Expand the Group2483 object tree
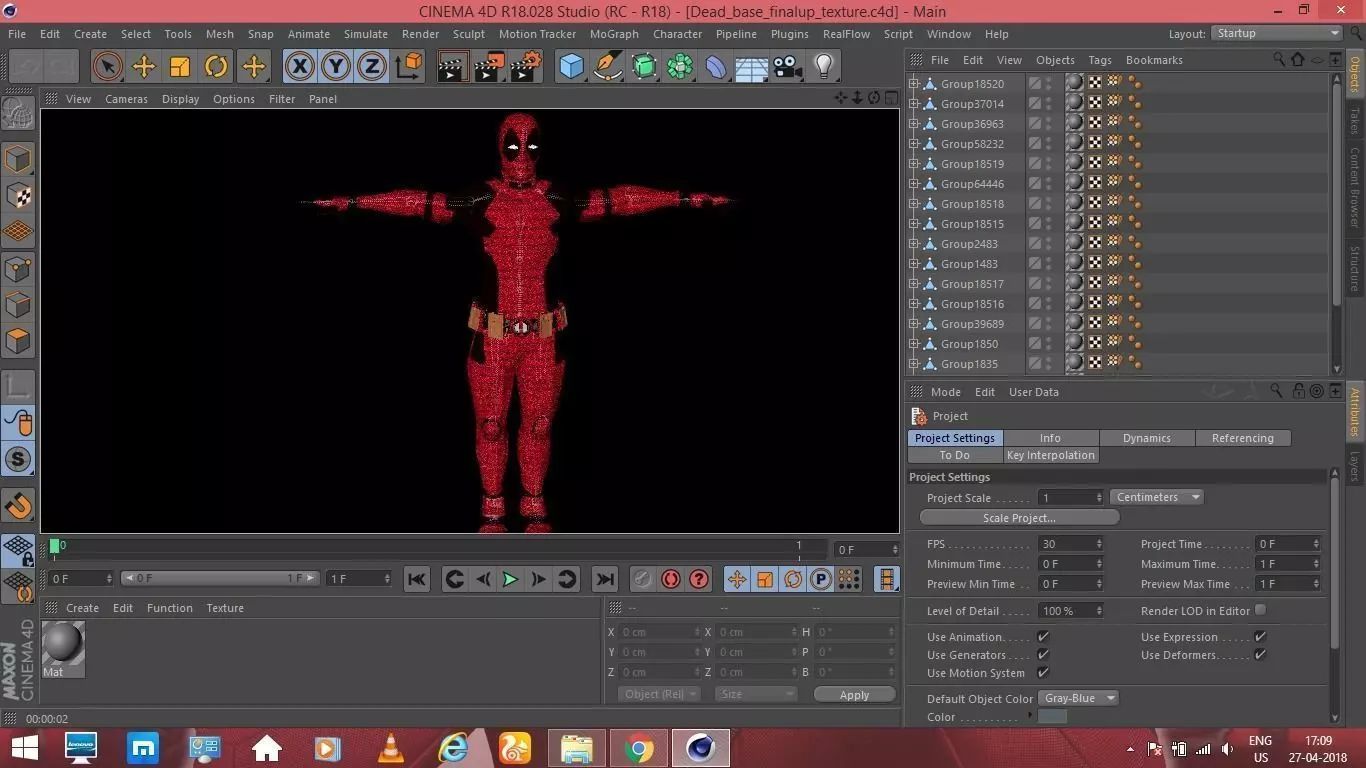This screenshot has height=768, width=1366. coord(913,244)
